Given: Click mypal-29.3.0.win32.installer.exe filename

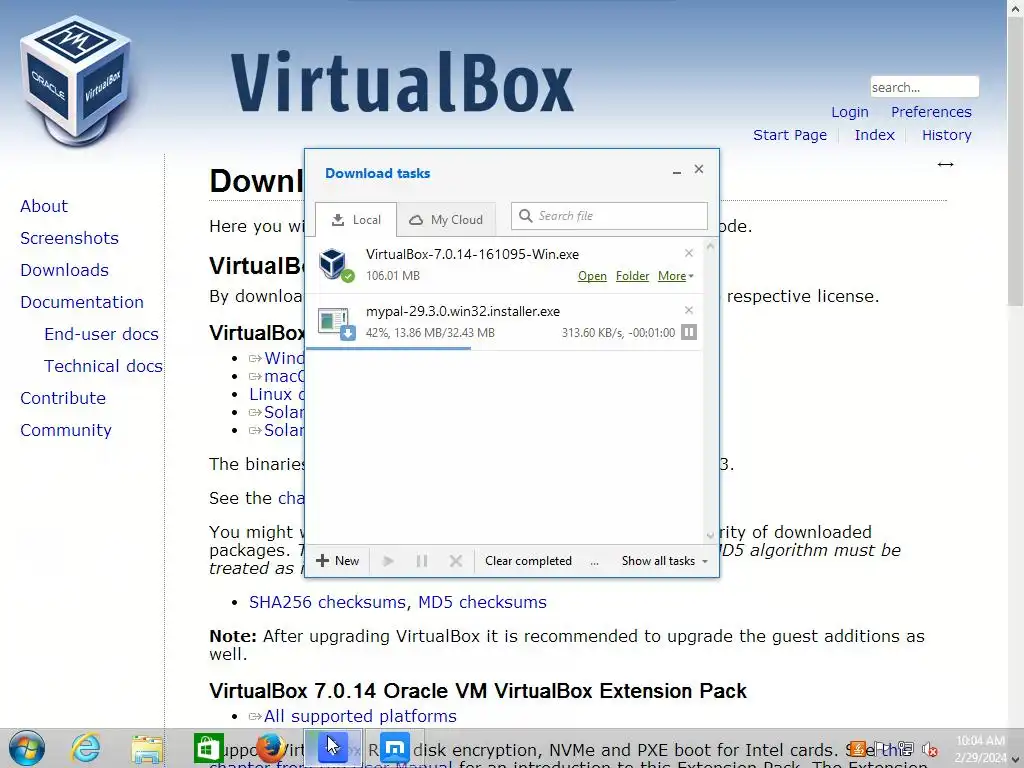Looking at the screenshot, I should (x=462, y=312).
